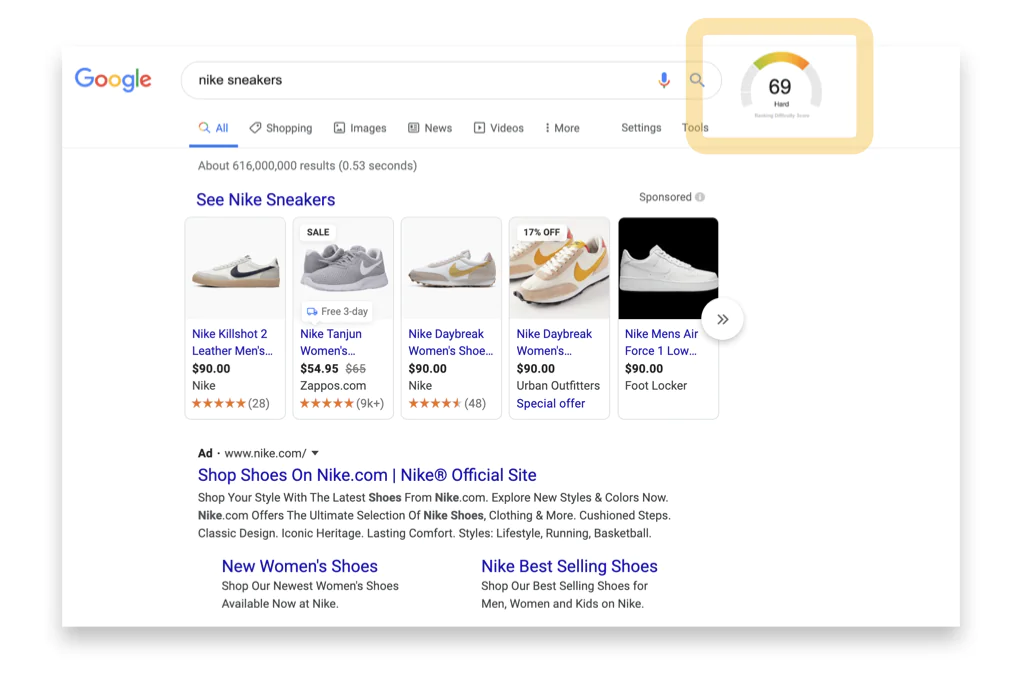
Task: Click the Google logo
Action: [x=113, y=80]
